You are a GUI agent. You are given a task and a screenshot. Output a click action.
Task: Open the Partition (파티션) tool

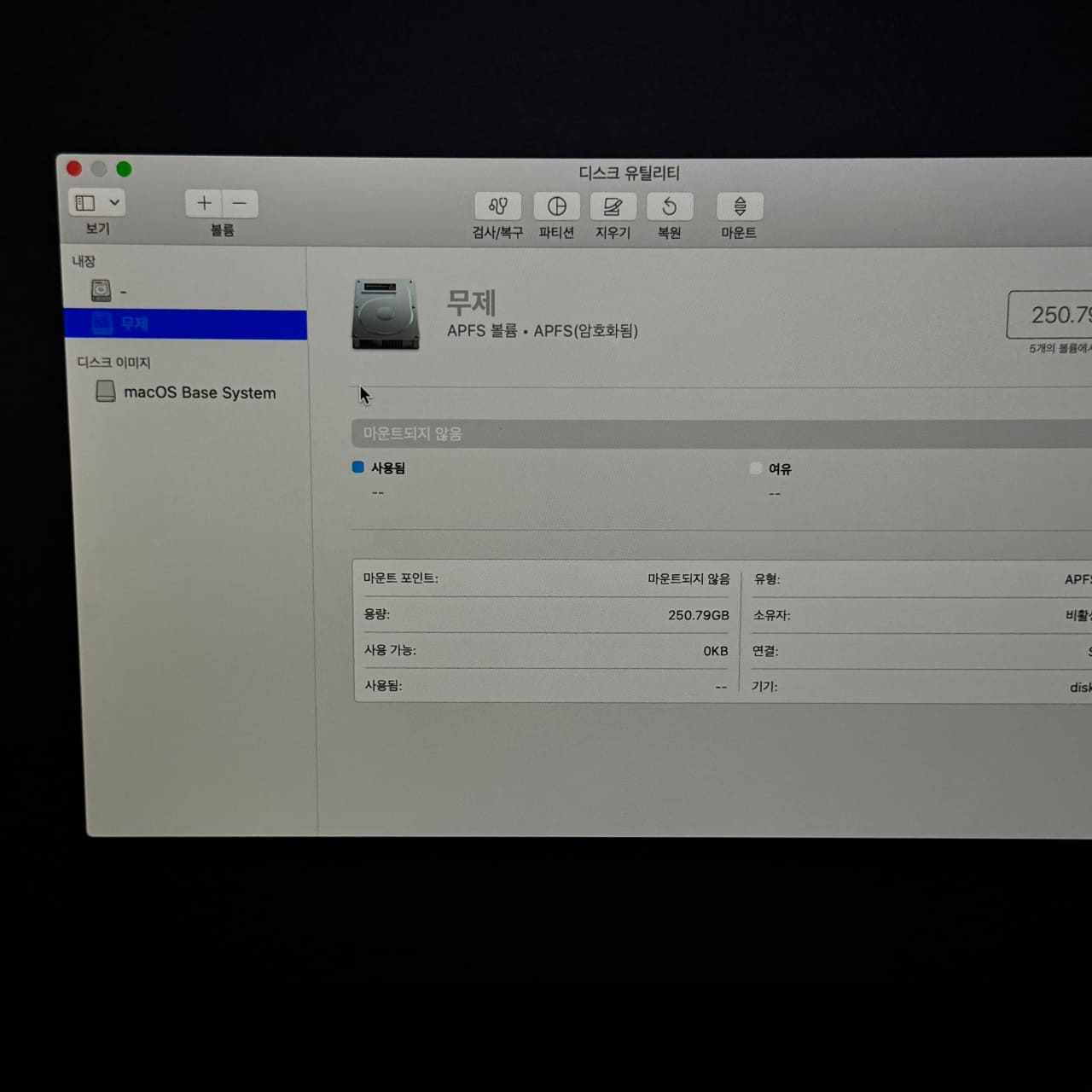point(556,206)
